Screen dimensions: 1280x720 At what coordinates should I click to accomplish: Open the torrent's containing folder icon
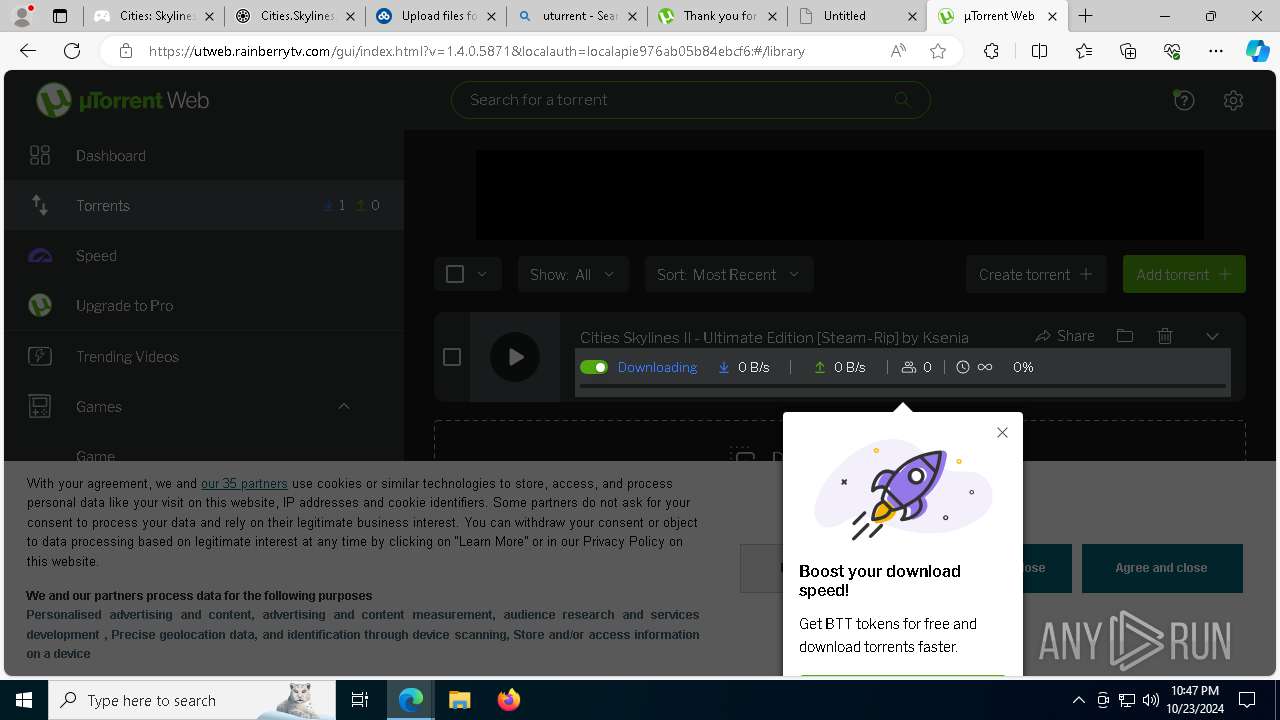pyautogui.click(x=1125, y=336)
